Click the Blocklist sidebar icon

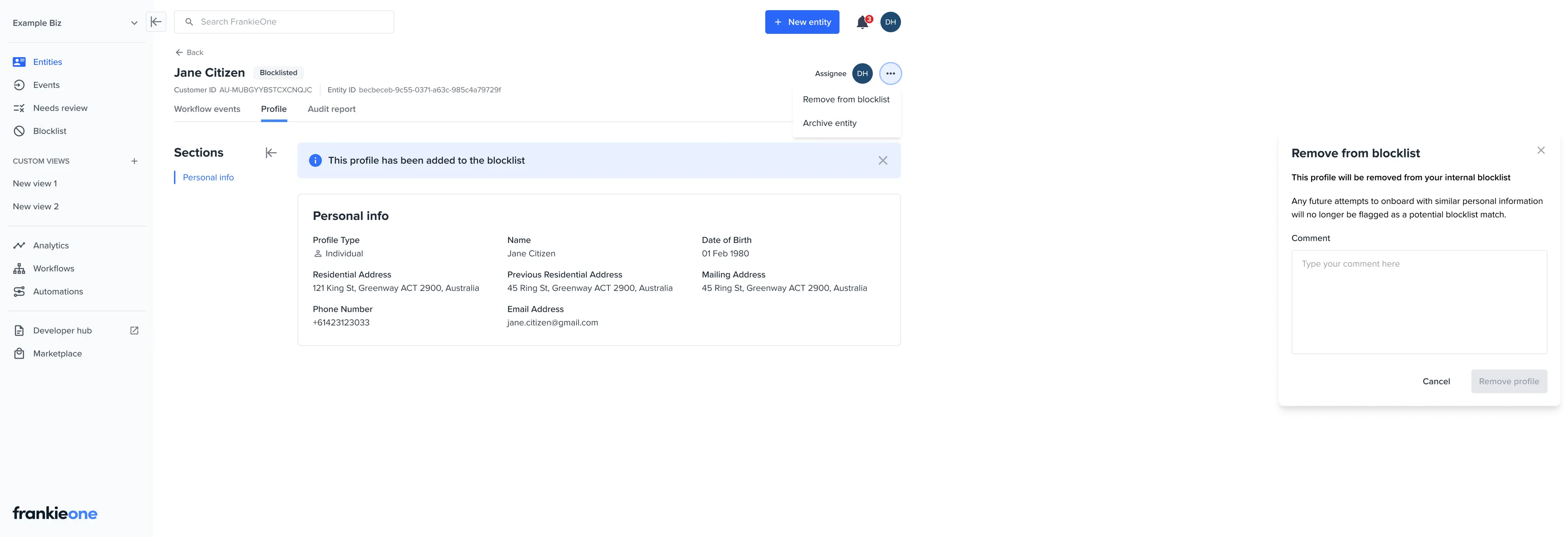(x=20, y=131)
